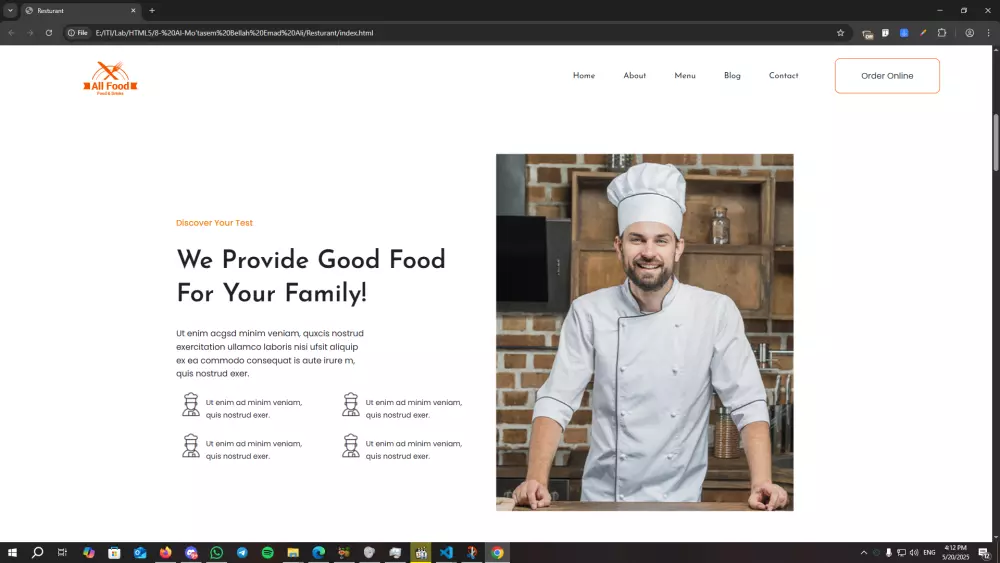Switch to Chrome on the taskbar

tap(497, 553)
